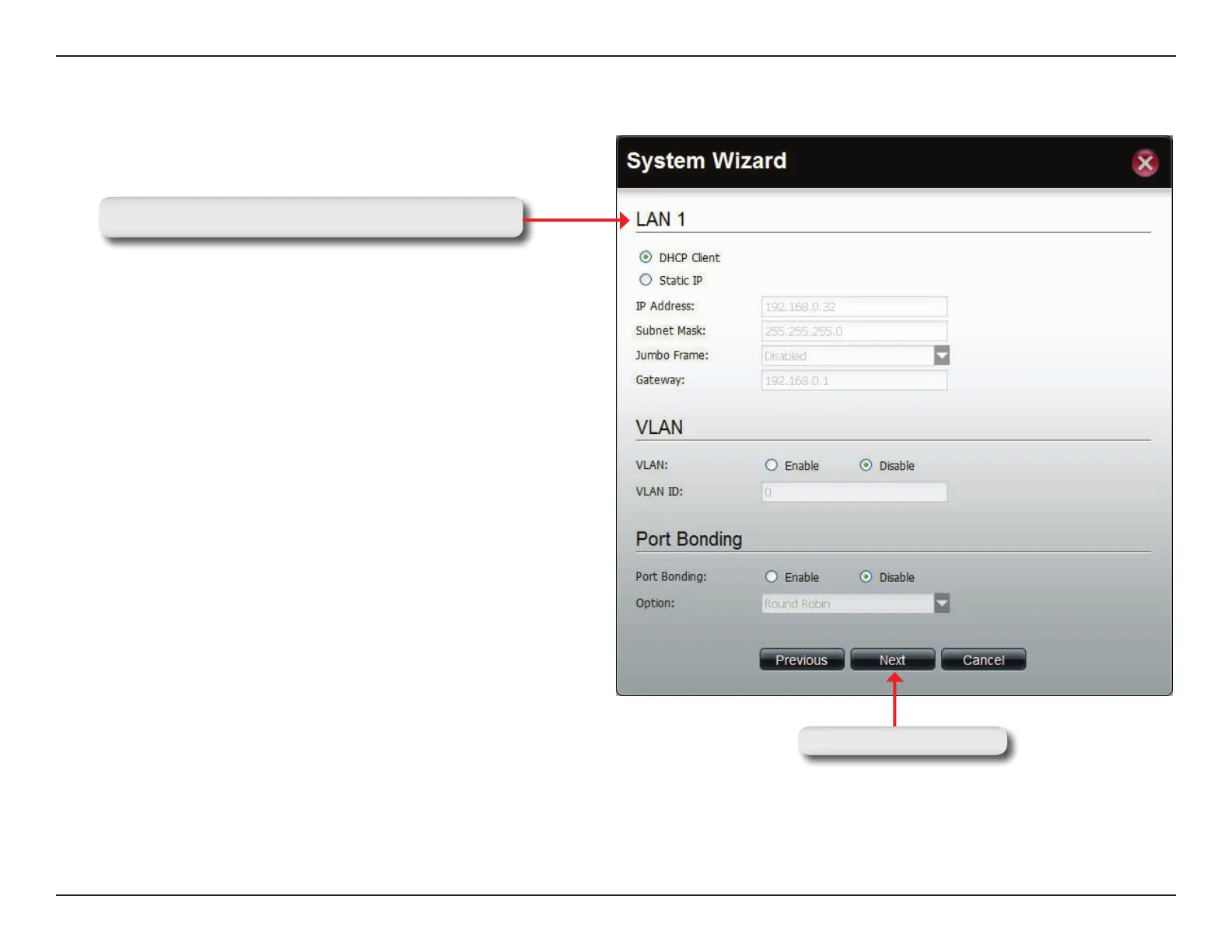Click the Gateway input field
1232x952 pixels.
(853, 380)
